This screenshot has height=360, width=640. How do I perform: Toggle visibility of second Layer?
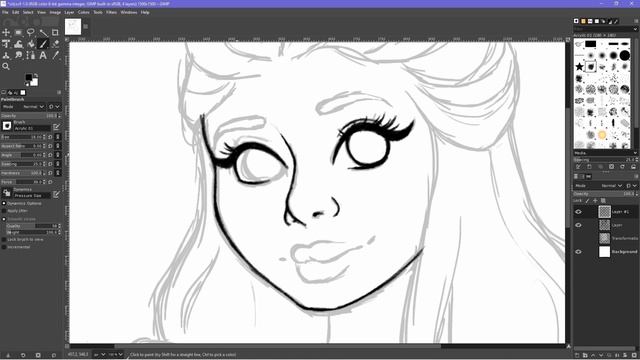[578, 225]
